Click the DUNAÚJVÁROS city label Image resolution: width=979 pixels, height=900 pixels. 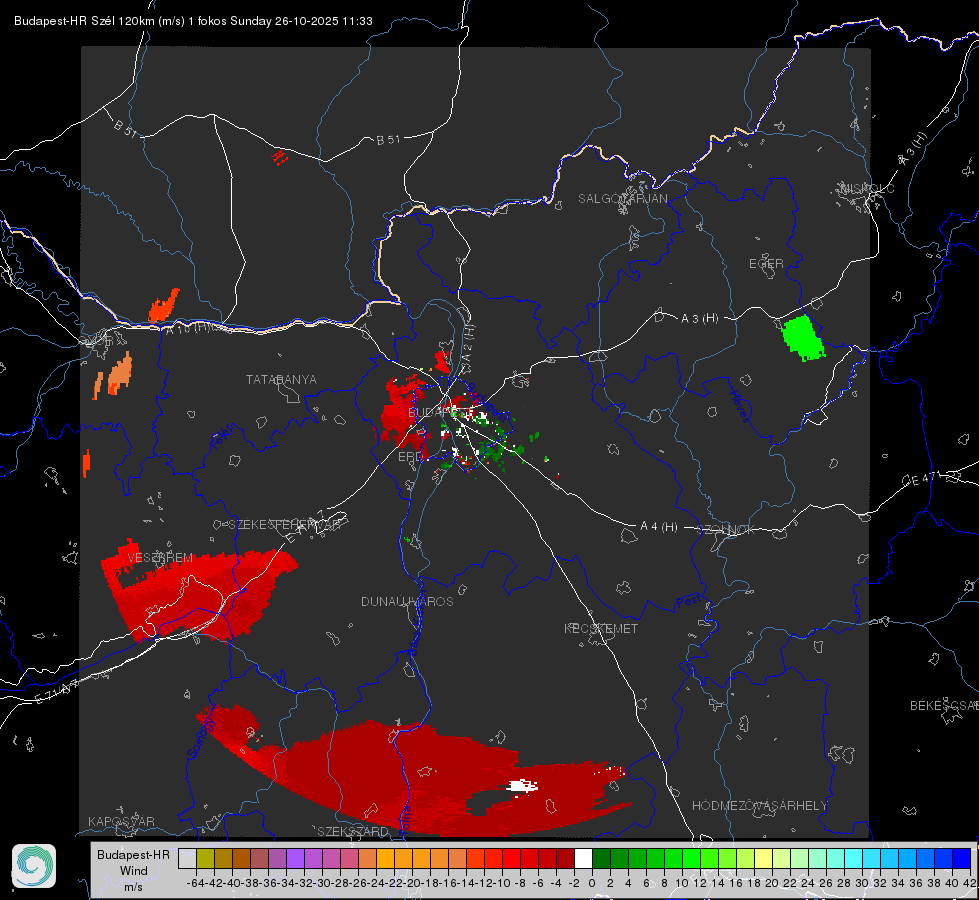pos(407,601)
